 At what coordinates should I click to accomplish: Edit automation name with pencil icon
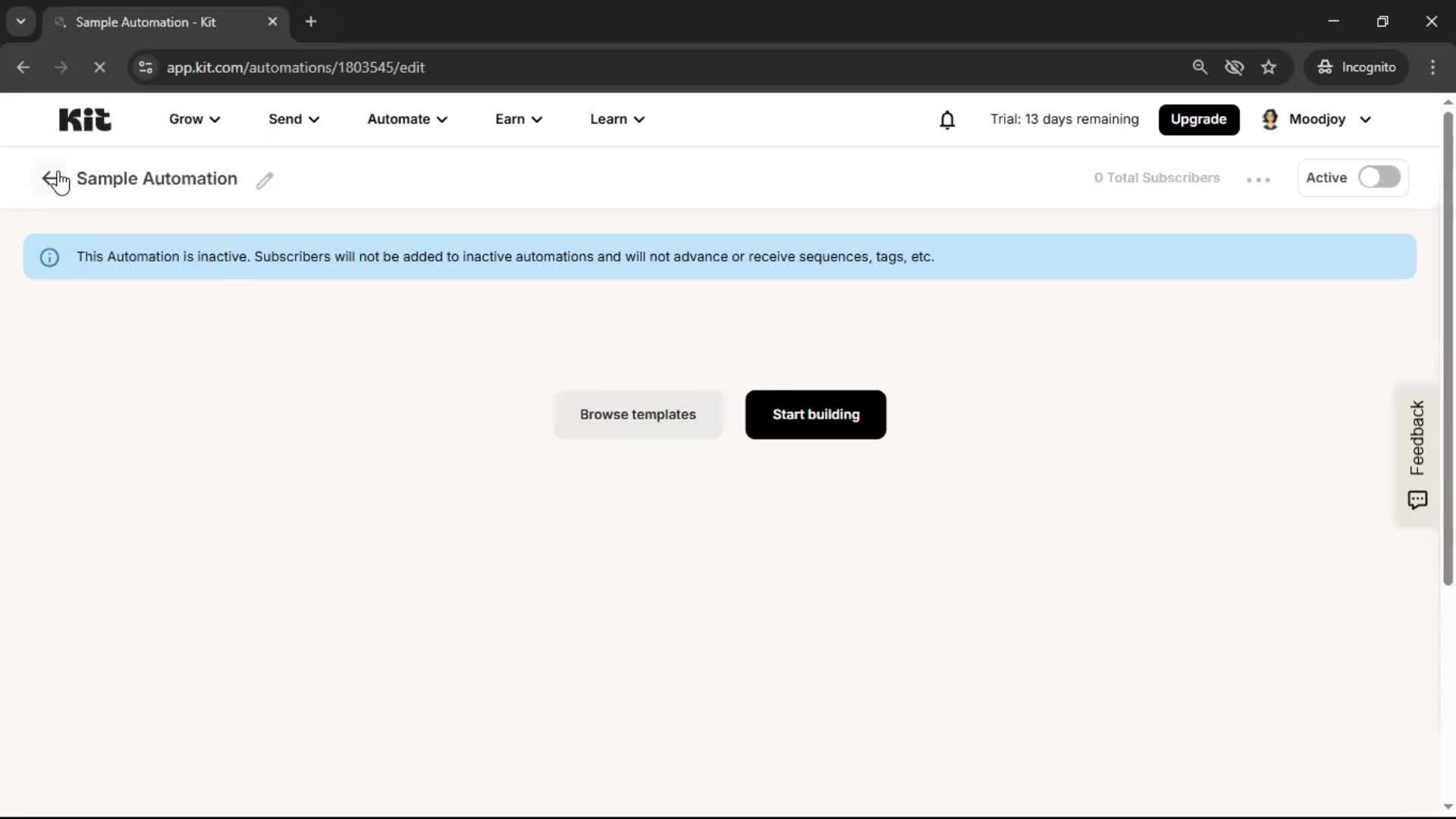(x=264, y=180)
